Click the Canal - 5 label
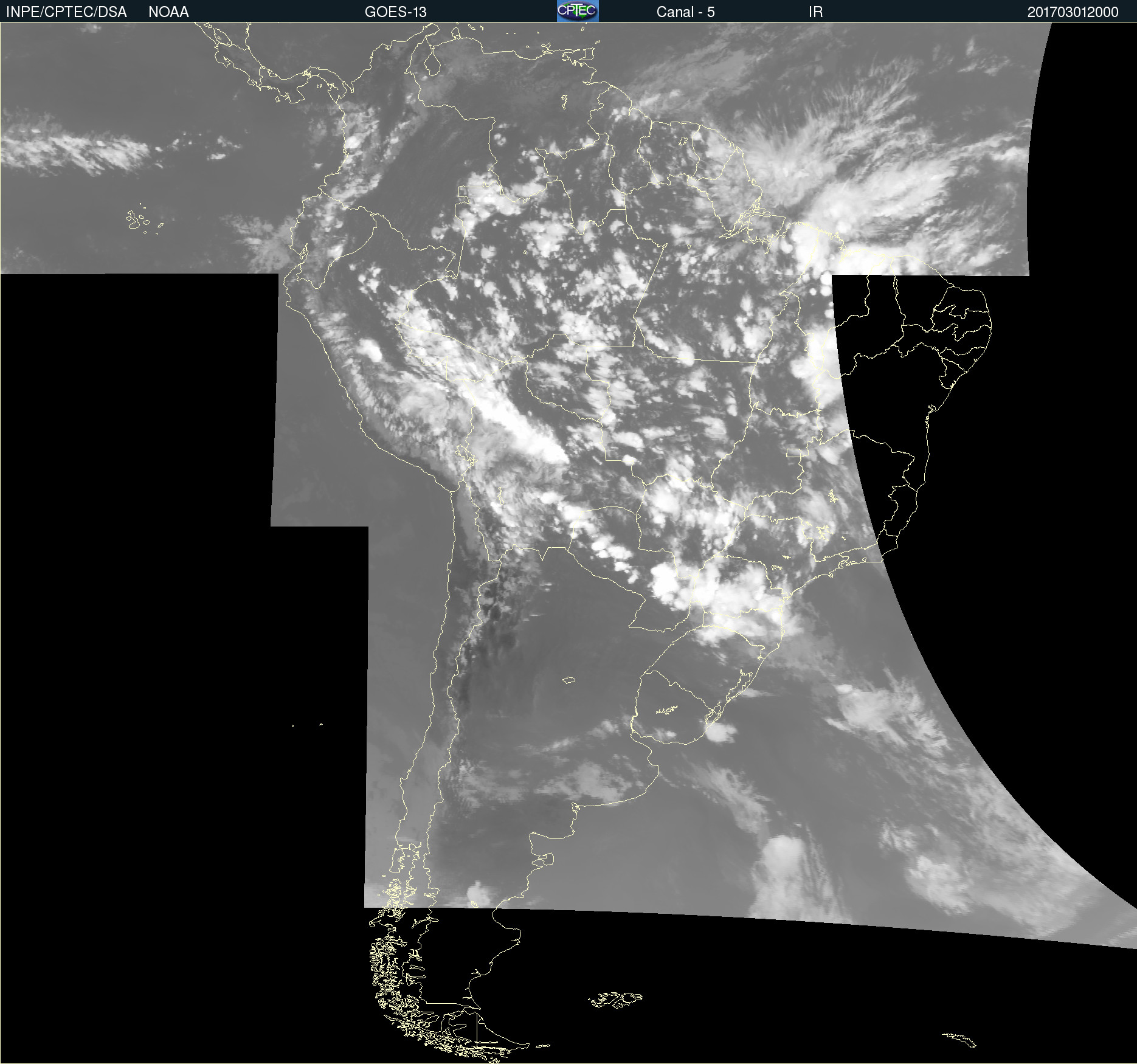1137x1064 pixels. click(x=685, y=12)
